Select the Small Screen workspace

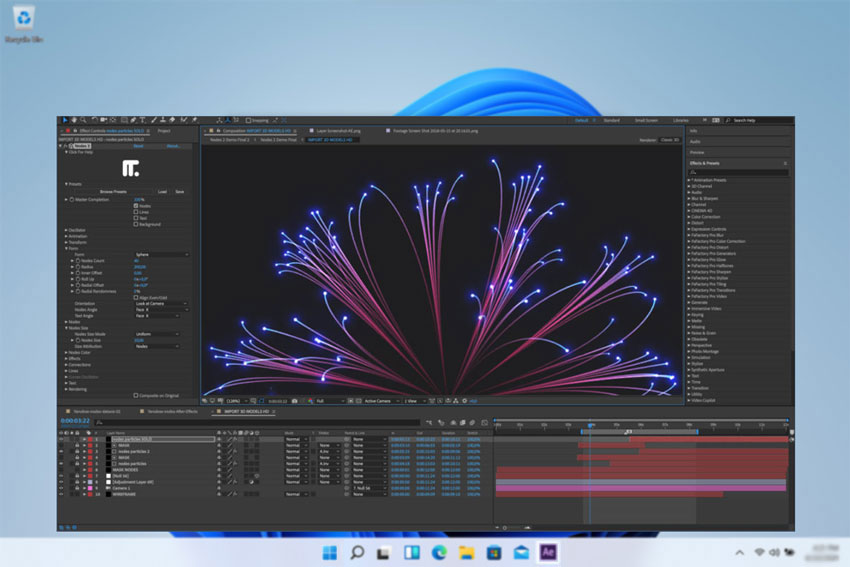tap(646, 120)
